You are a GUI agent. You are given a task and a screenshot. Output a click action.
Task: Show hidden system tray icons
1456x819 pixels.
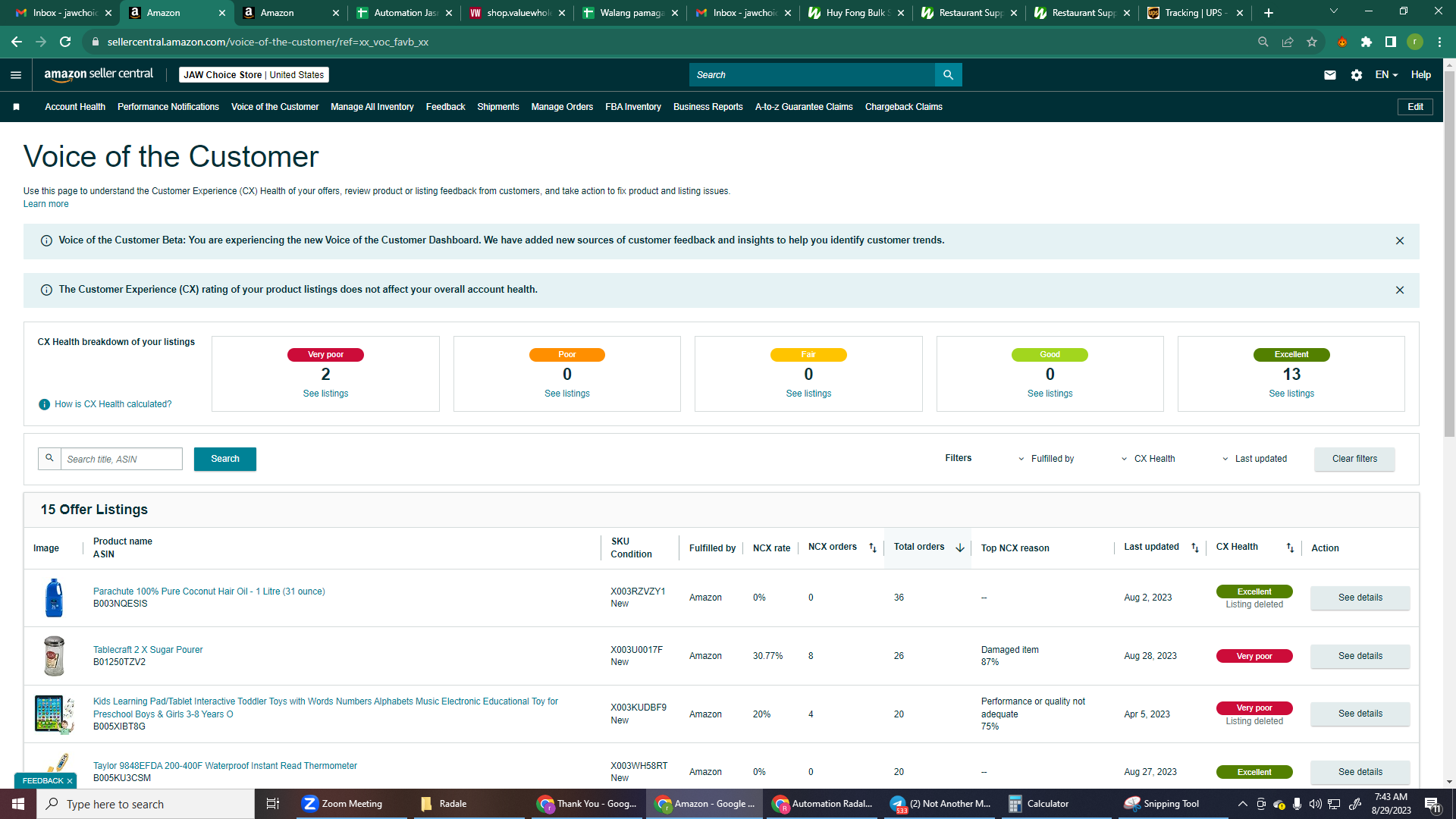pyautogui.click(x=1242, y=804)
